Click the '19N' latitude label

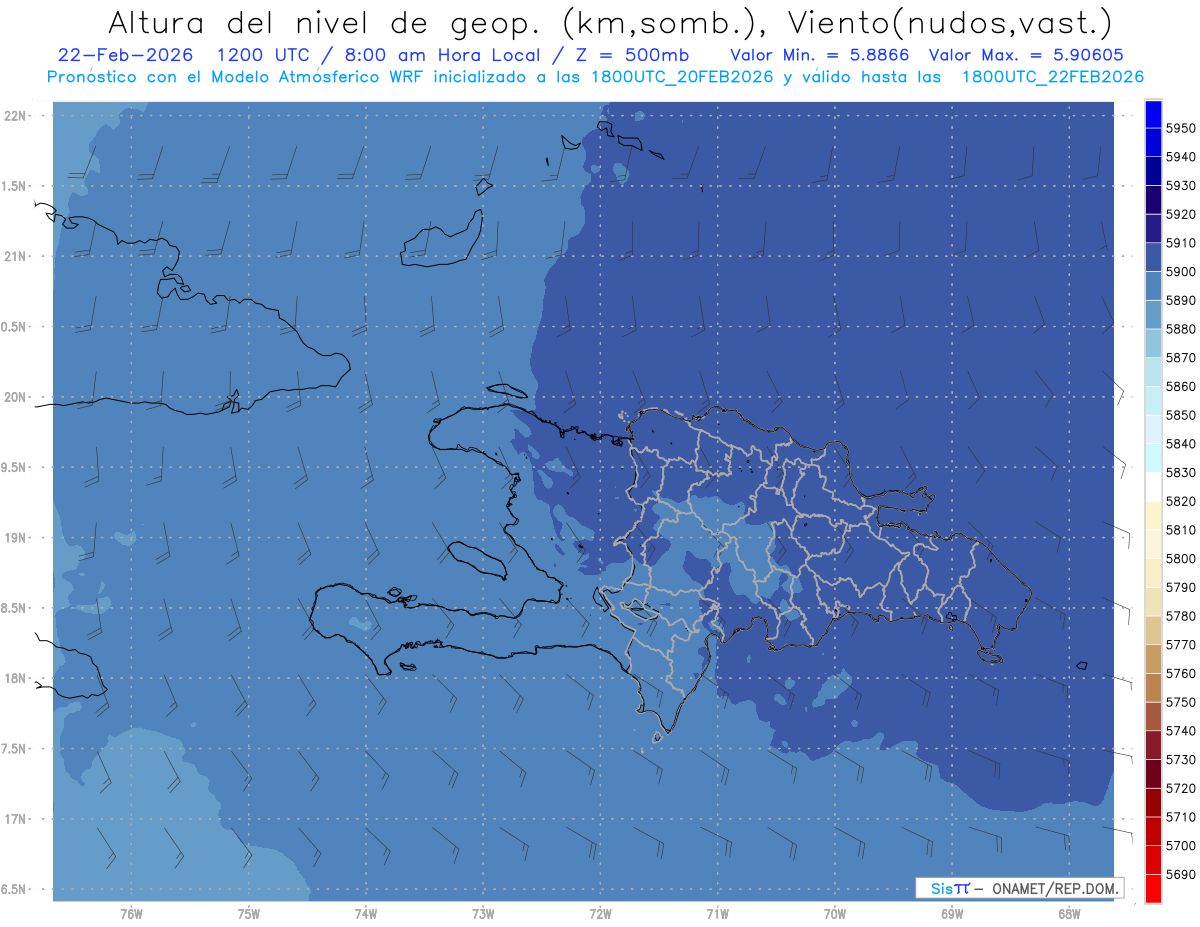click(14, 538)
